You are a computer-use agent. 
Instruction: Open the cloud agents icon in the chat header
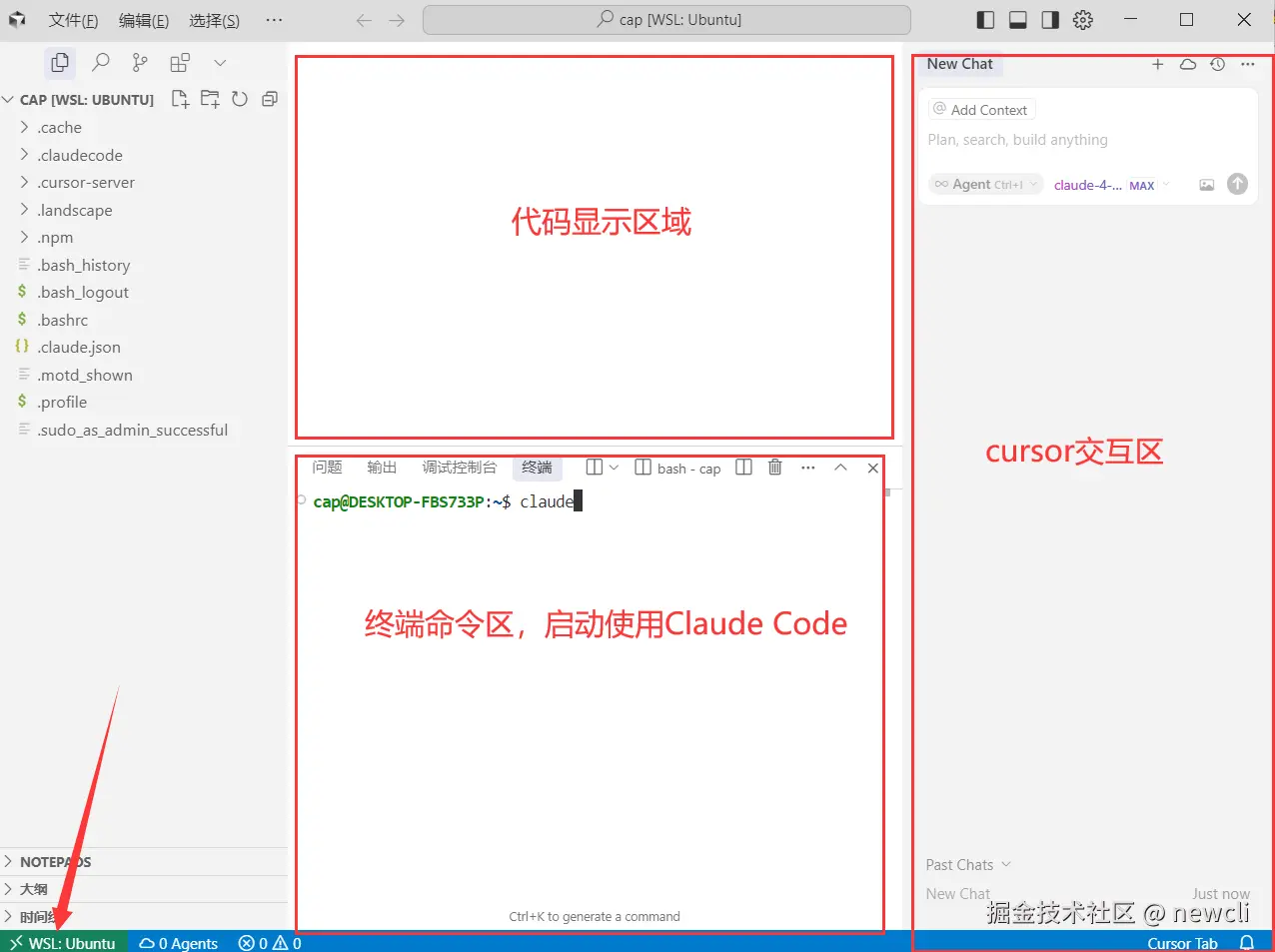click(x=1188, y=64)
